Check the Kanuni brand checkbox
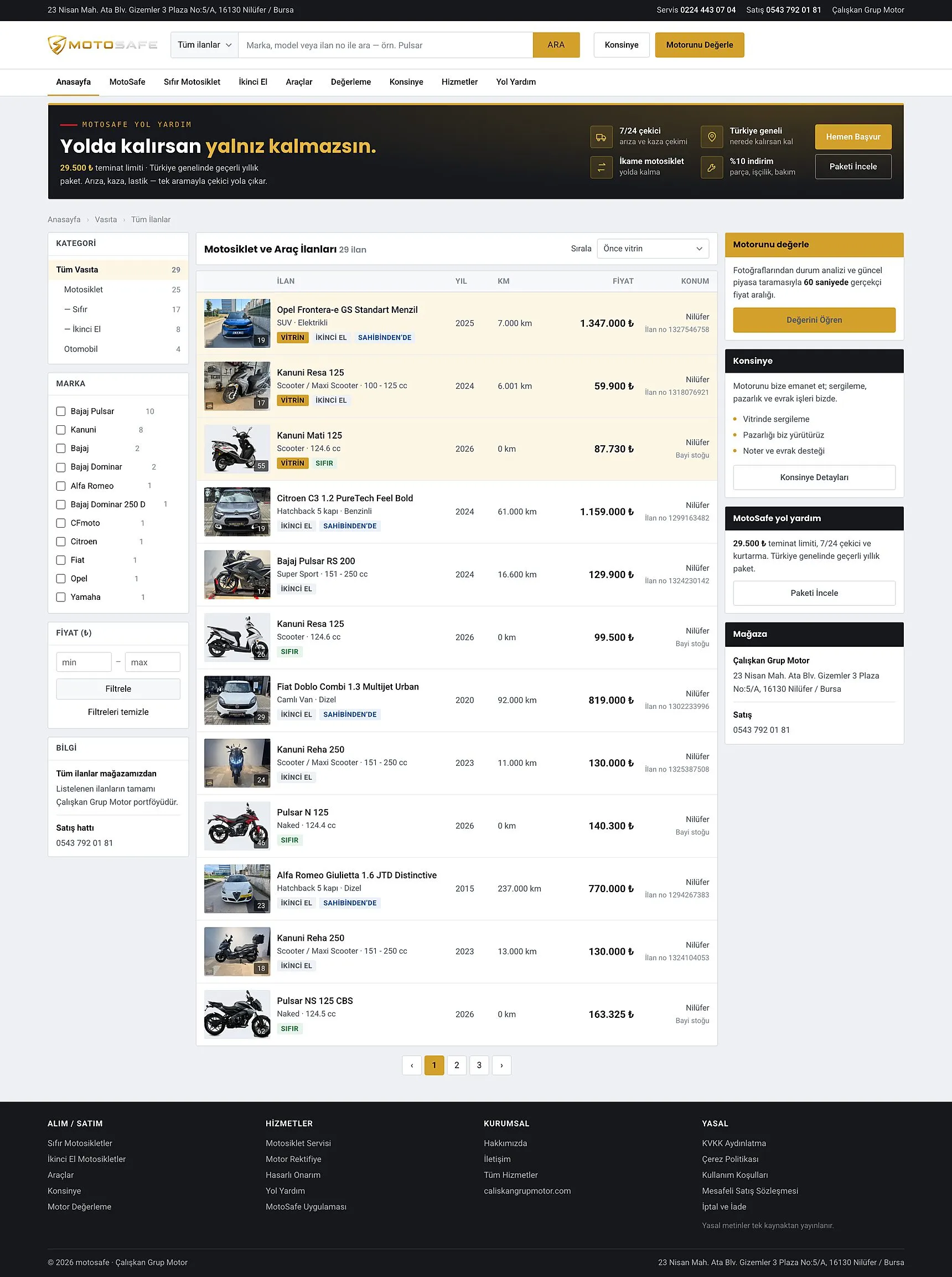Viewport: 952px width, 1277px height. click(60, 430)
